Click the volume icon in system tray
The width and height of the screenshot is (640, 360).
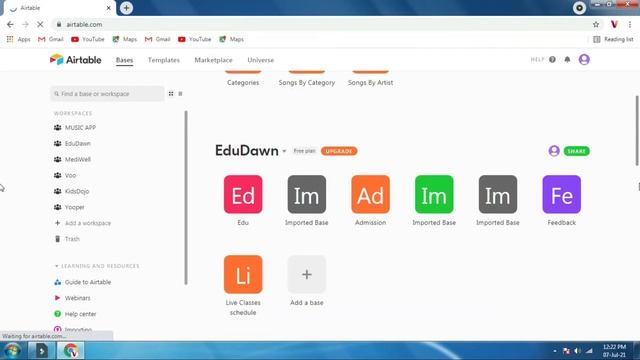577,351
